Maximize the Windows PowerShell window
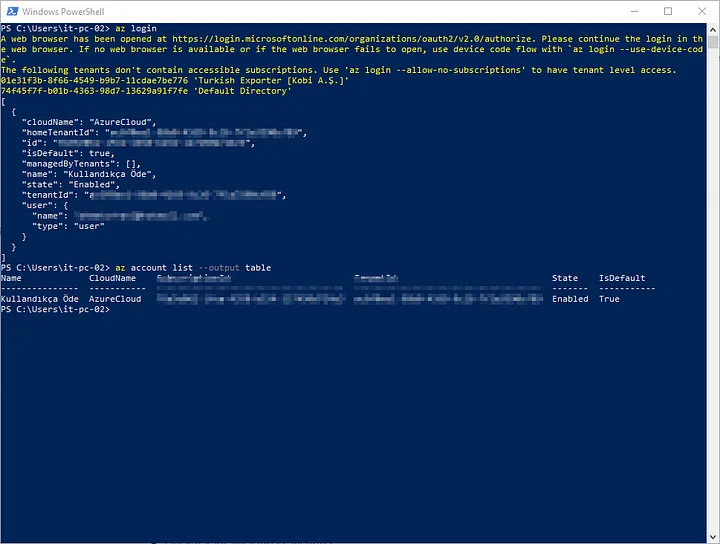Image resolution: width=720 pixels, height=544 pixels. click(x=667, y=11)
